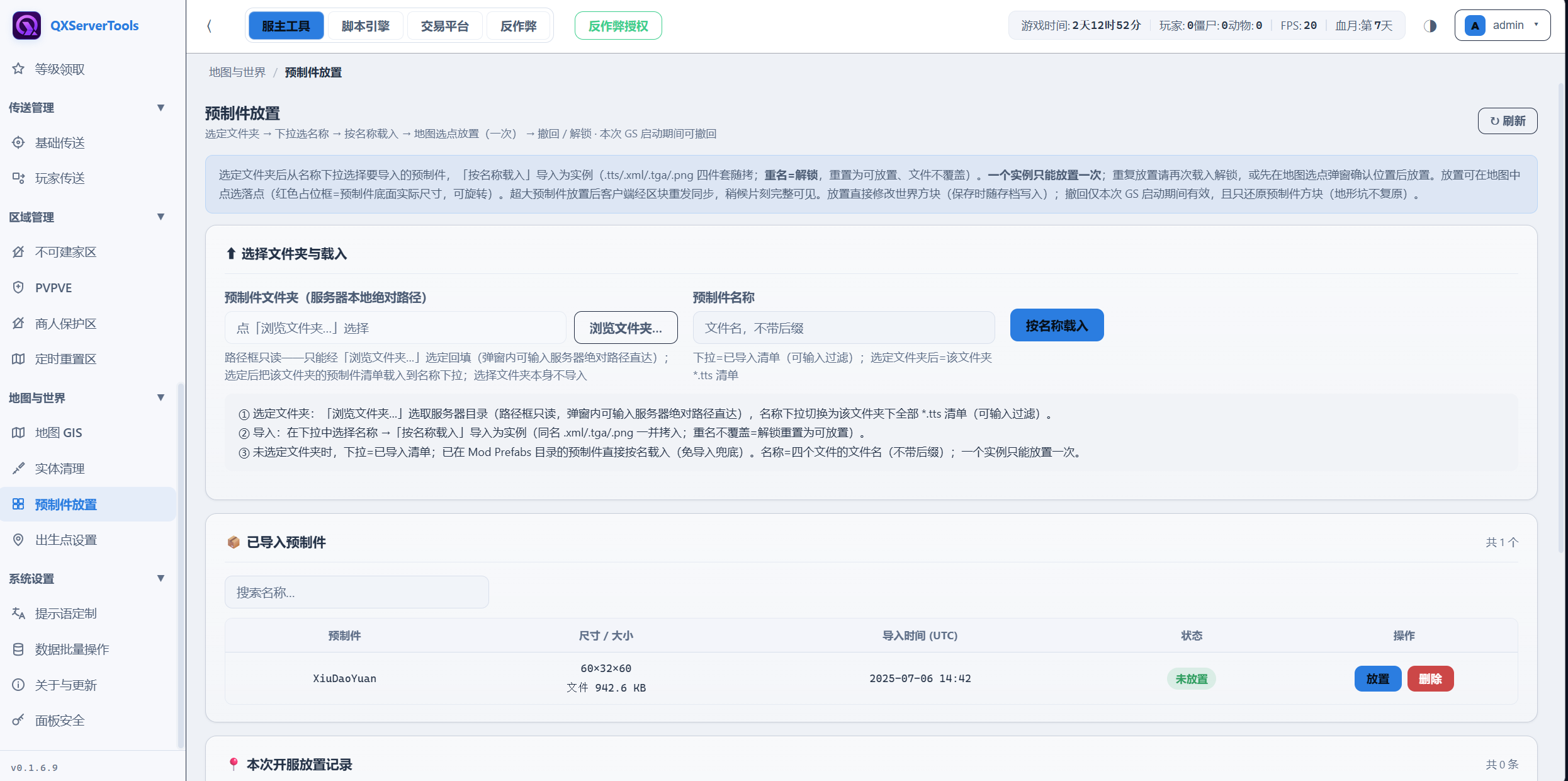Click 放置 for XiuDaoYuan

(x=1378, y=679)
